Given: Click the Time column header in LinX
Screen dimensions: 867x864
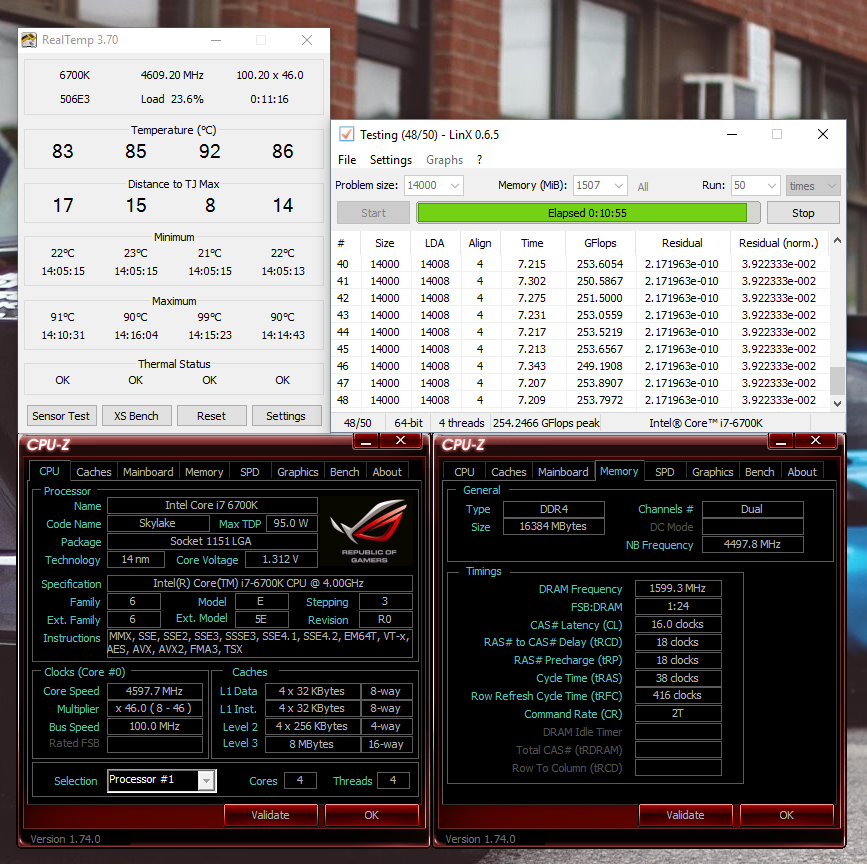Looking at the screenshot, I should pyautogui.click(x=532, y=243).
